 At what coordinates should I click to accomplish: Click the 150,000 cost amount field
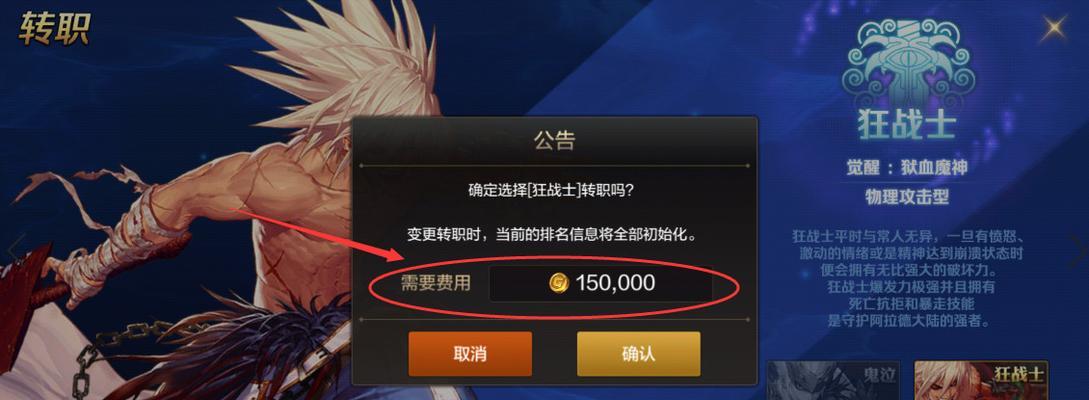(x=601, y=283)
